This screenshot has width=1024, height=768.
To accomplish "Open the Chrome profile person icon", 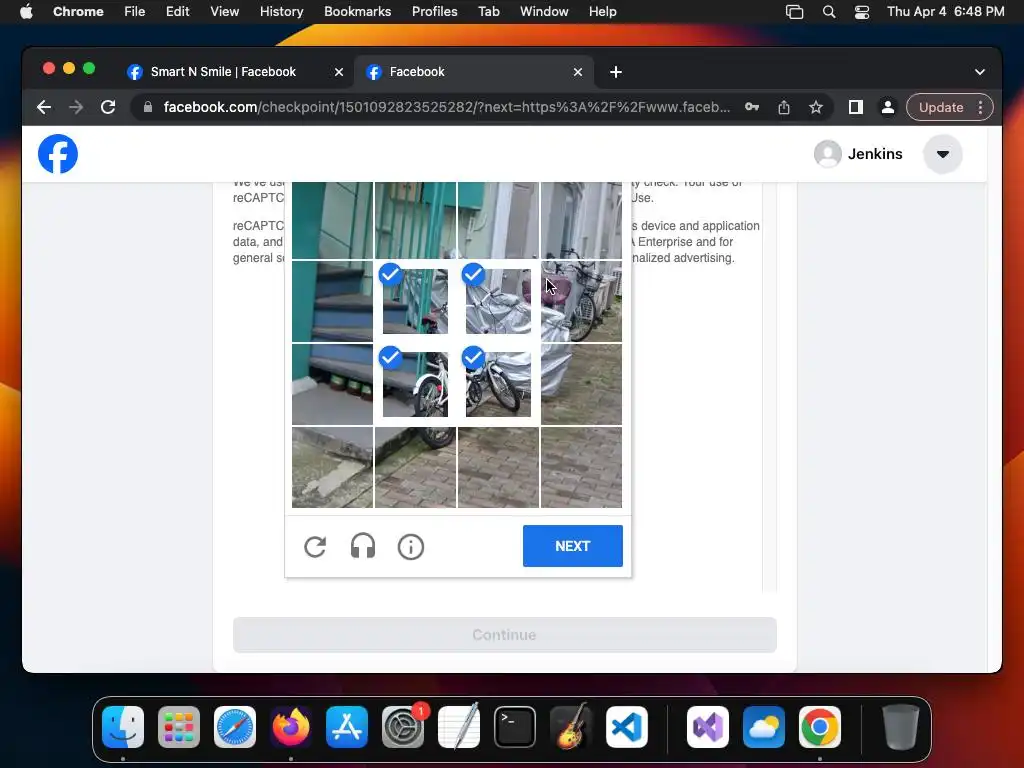I will click(888, 107).
